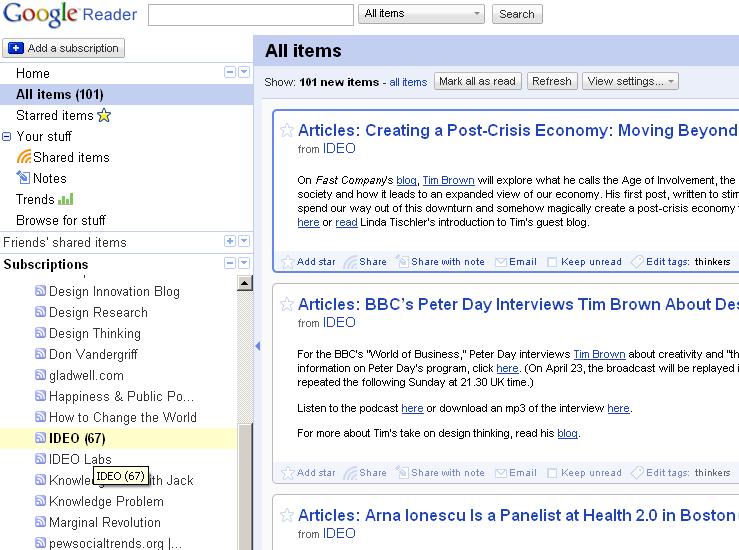Click the Shared items feed icon
This screenshot has height=550, width=739.
coord(24,156)
